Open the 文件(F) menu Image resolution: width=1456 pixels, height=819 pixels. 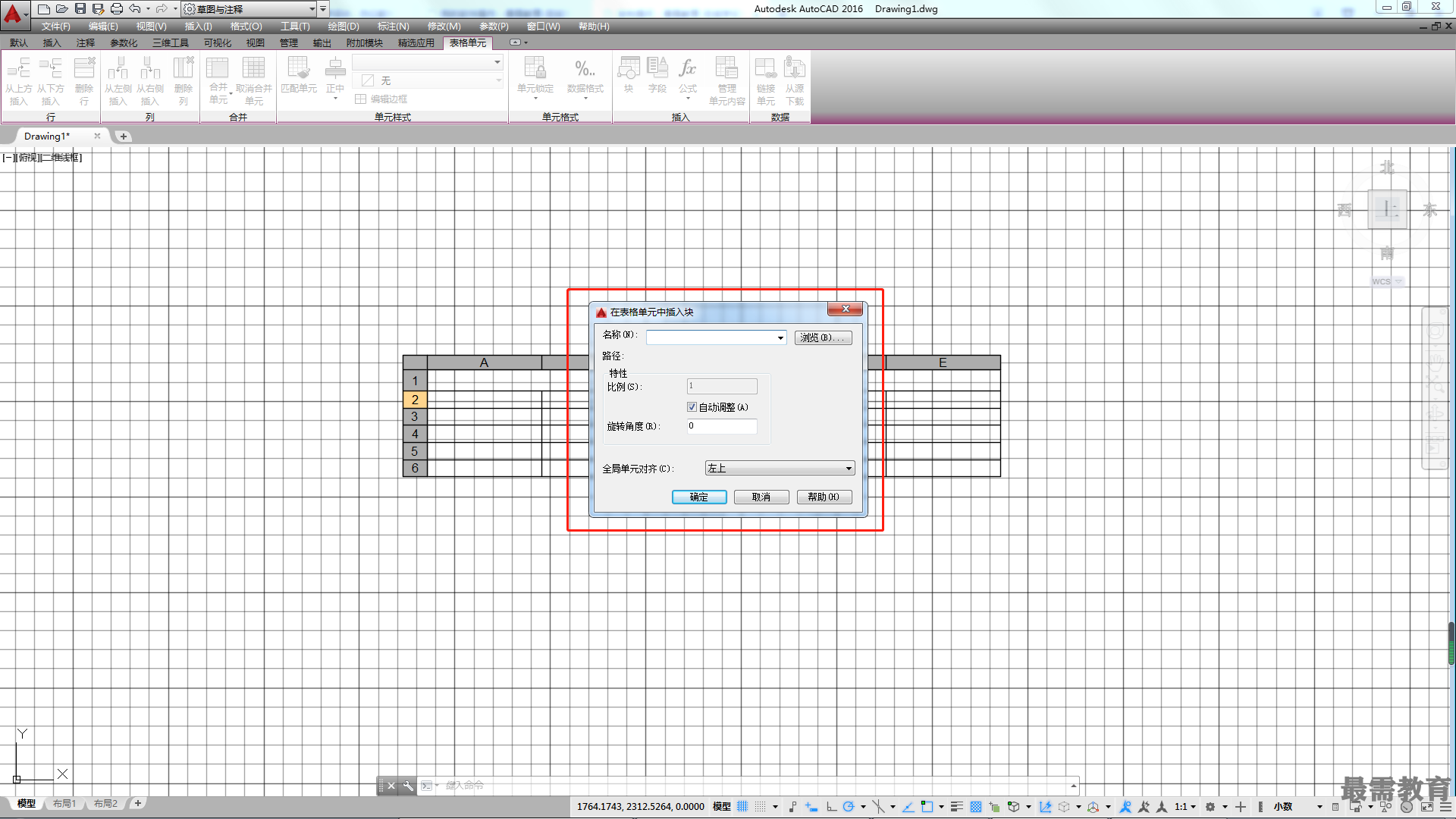tap(56, 27)
